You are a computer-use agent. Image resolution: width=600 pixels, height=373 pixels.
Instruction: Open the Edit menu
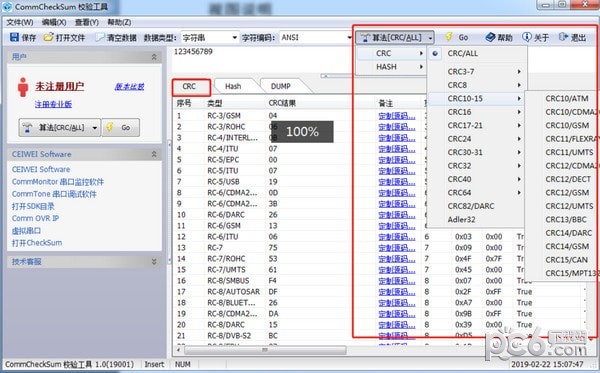click(x=54, y=22)
